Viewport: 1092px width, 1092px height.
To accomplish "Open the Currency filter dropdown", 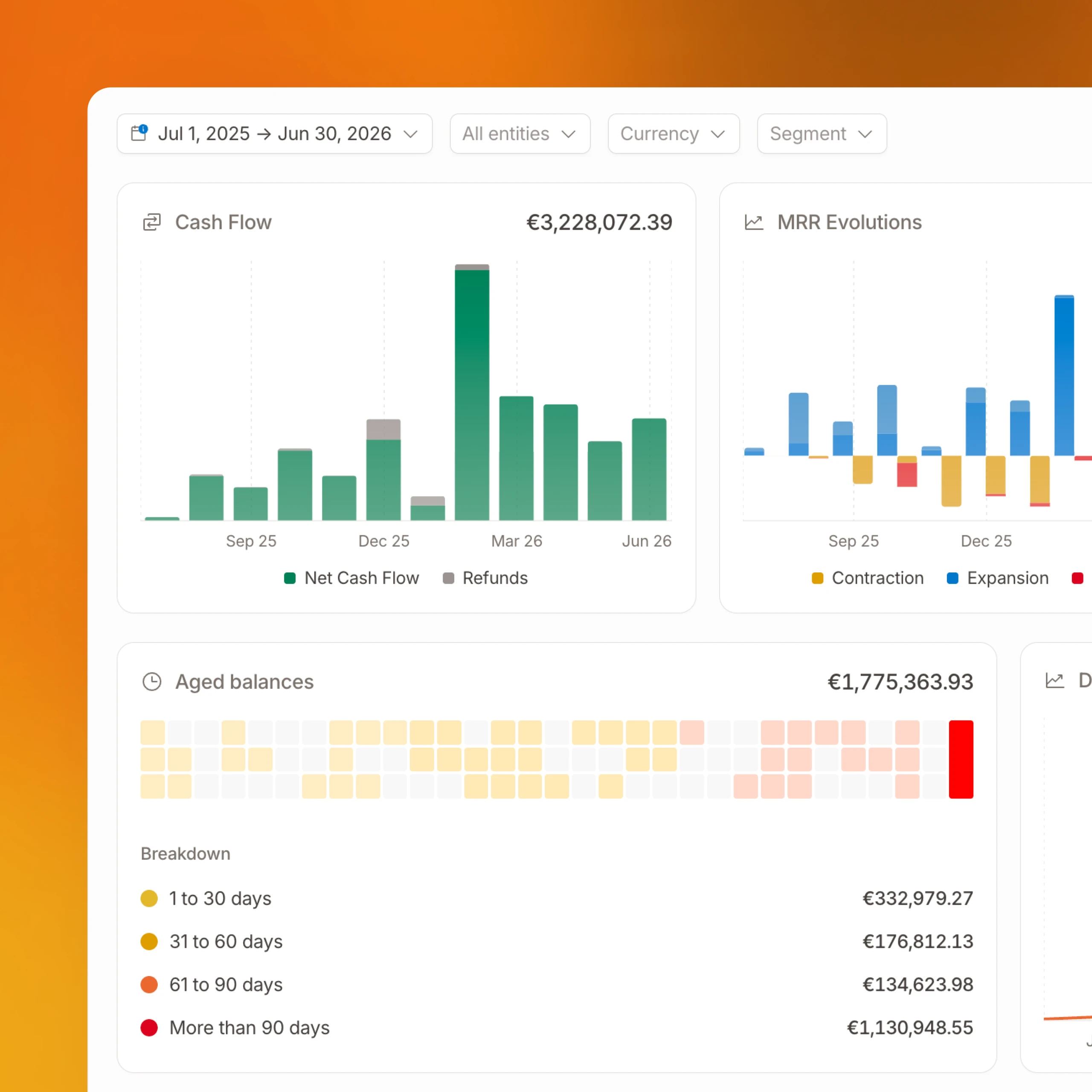I will click(673, 134).
